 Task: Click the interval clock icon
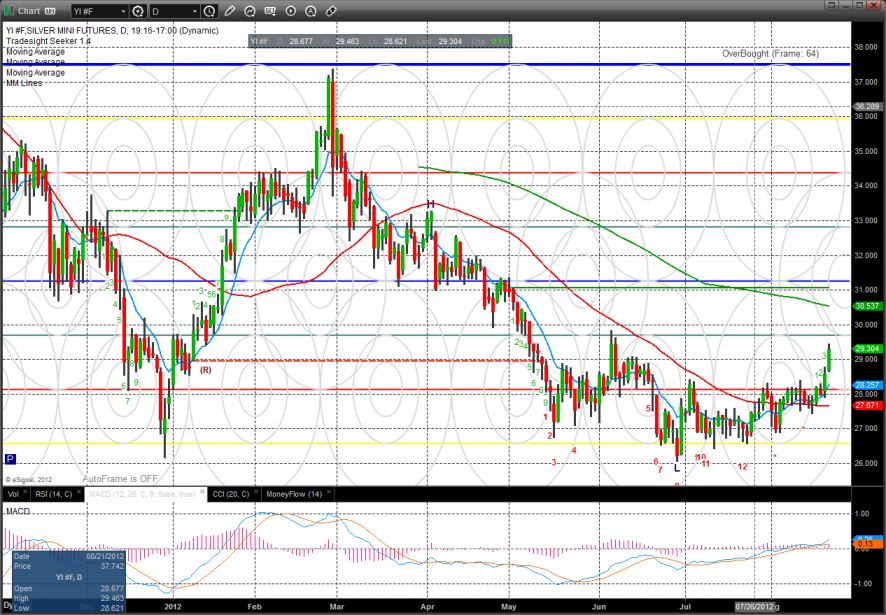(209, 12)
